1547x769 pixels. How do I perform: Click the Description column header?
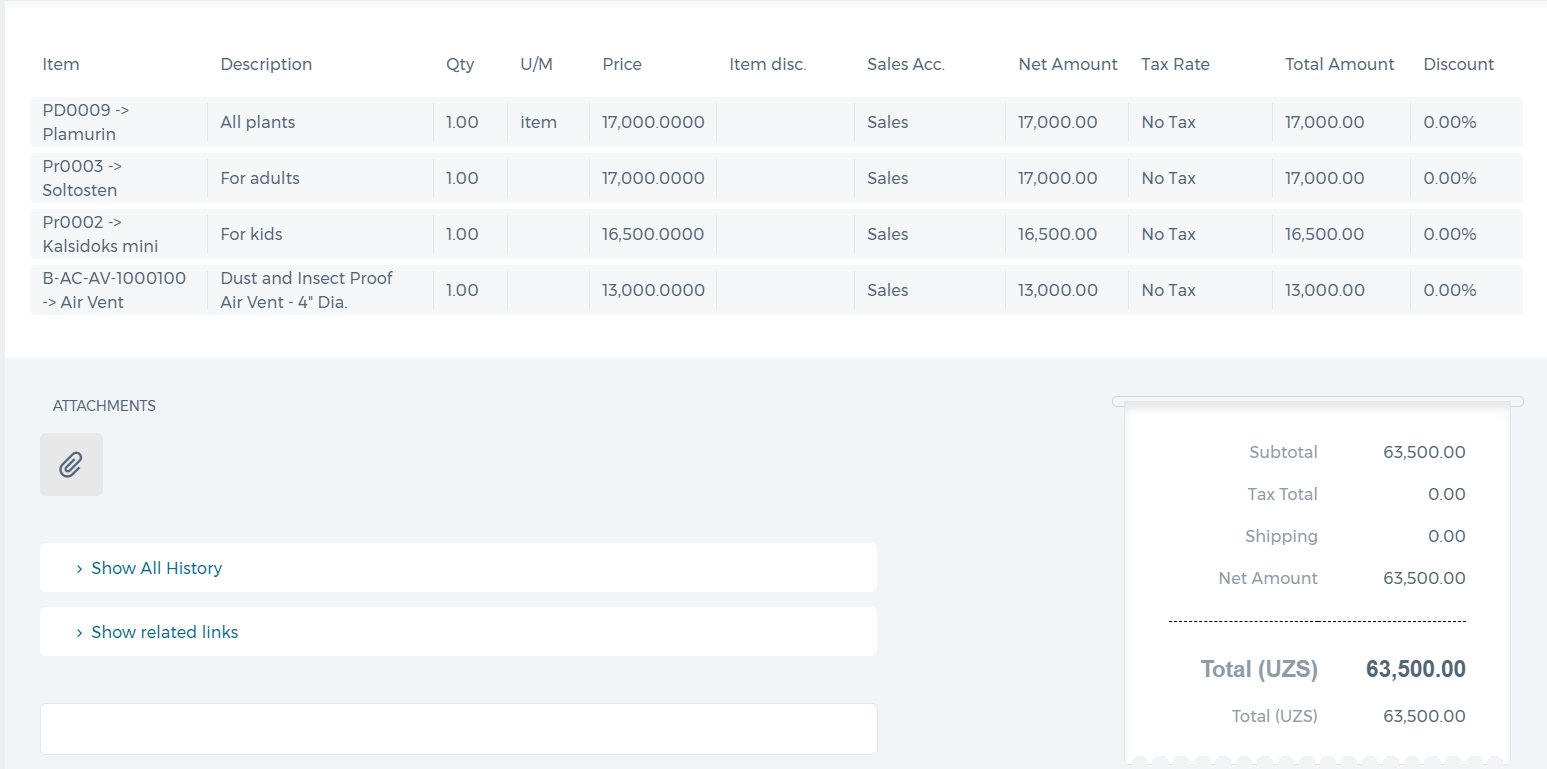(x=266, y=64)
